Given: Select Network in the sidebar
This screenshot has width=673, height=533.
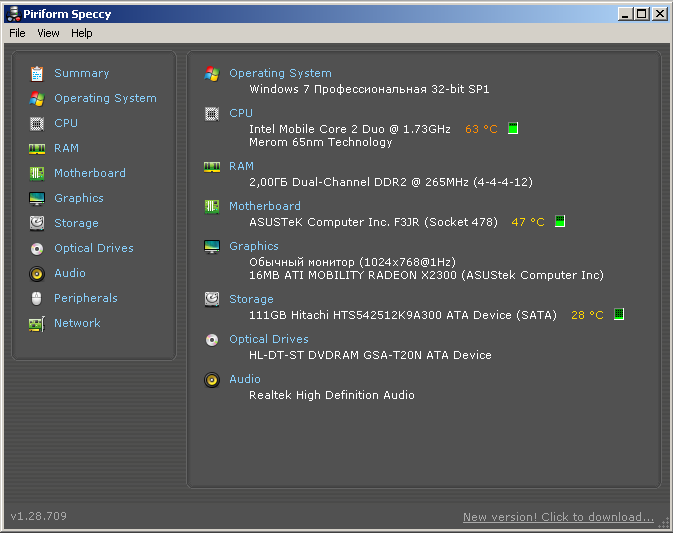Looking at the screenshot, I should (x=77, y=324).
